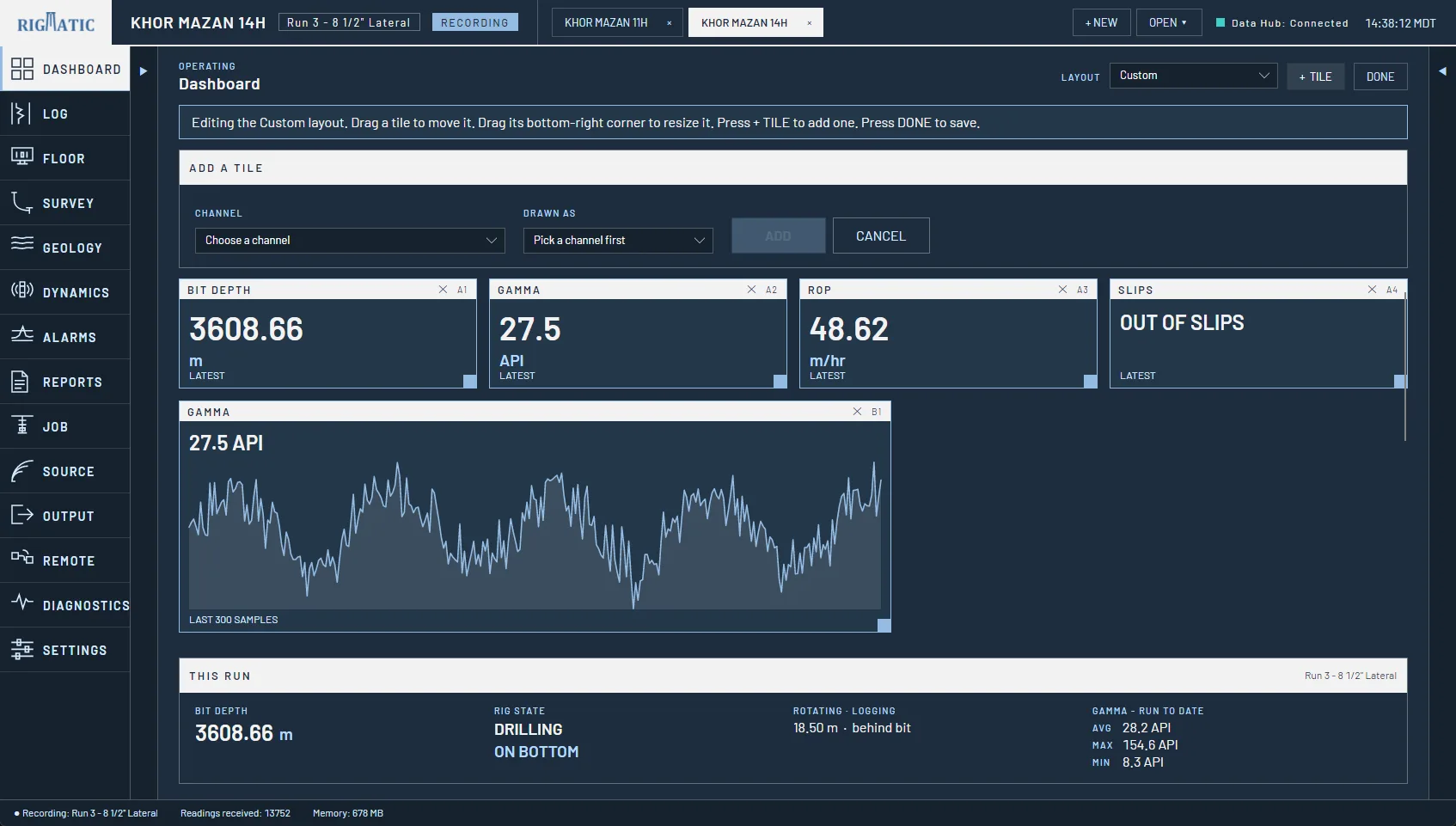Image resolution: width=1456 pixels, height=826 pixels.
Task: Open the Output export icon
Action: pyautogui.click(x=21, y=516)
